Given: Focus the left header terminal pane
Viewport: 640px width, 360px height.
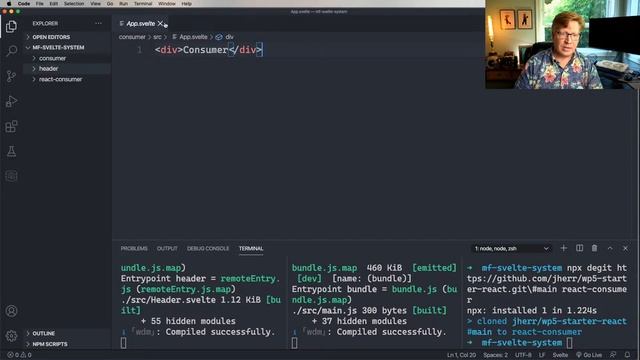Looking at the screenshot, I should point(200,305).
